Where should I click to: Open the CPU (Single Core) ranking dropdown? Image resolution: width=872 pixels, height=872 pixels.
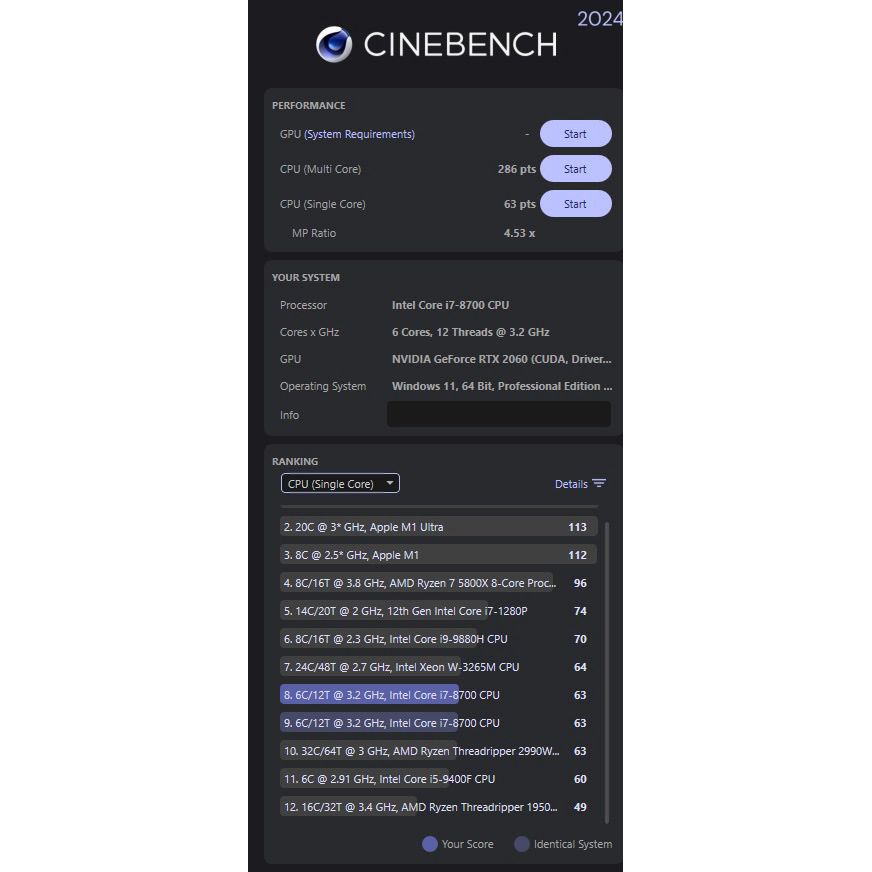click(x=340, y=483)
